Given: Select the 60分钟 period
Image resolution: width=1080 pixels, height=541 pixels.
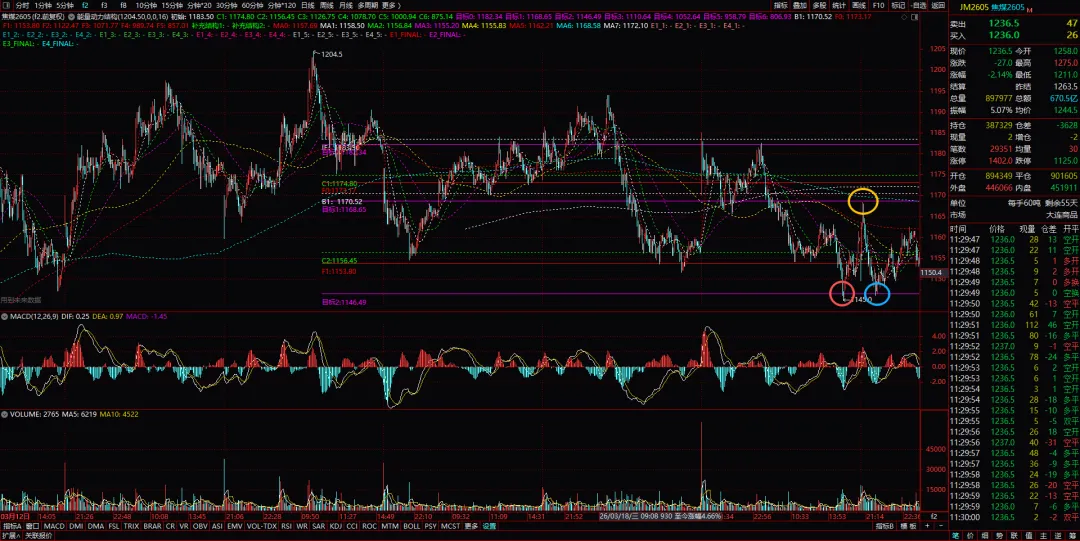Looking at the screenshot, I should click(253, 5).
